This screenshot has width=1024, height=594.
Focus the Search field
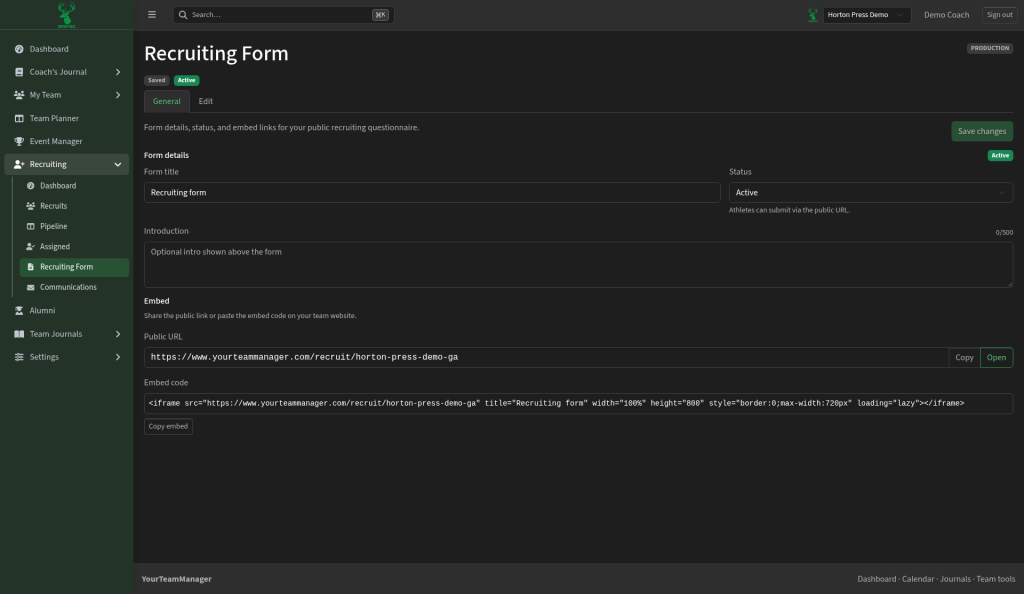[x=283, y=14]
